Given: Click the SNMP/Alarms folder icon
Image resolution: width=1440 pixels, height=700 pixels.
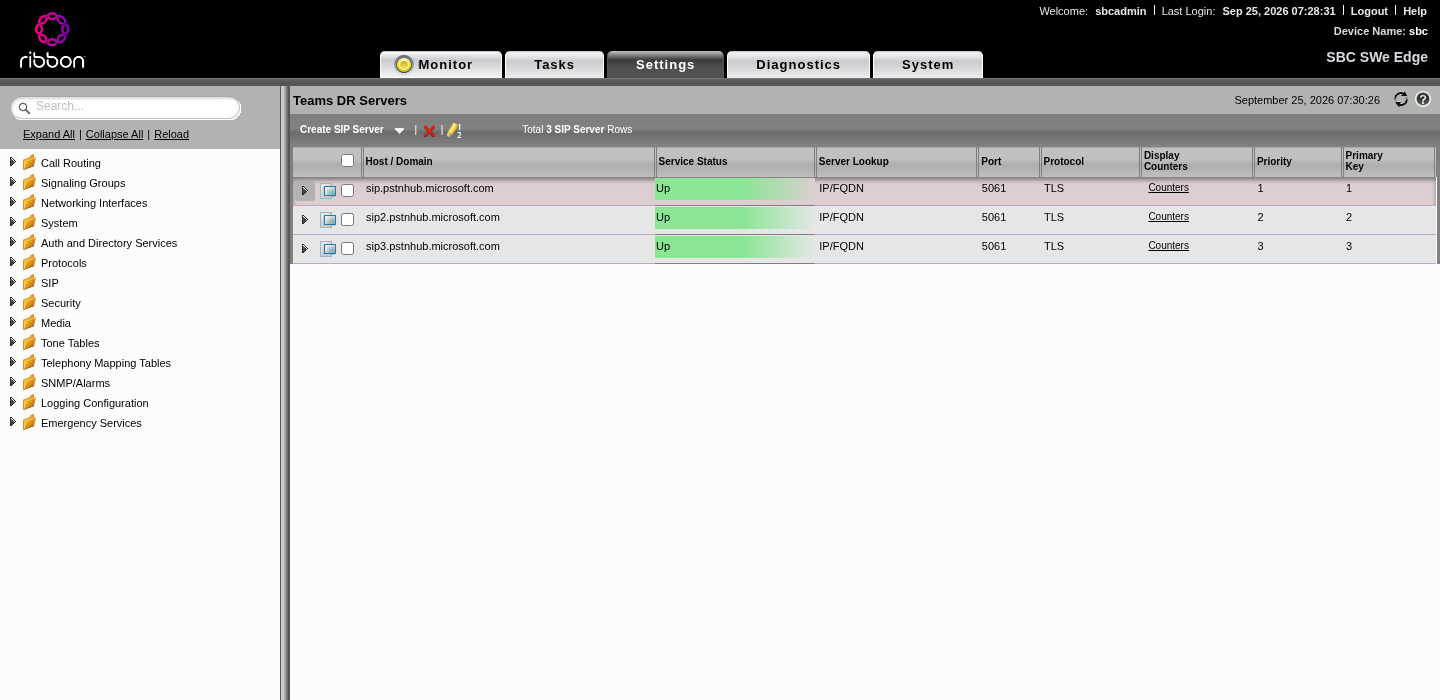Looking at the screenshot, I should [29, 382].
